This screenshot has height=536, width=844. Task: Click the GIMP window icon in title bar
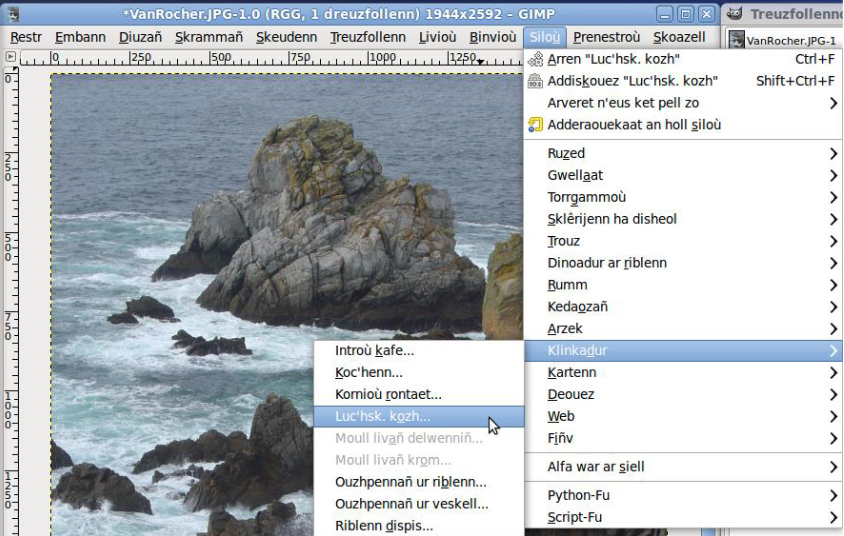12,14
